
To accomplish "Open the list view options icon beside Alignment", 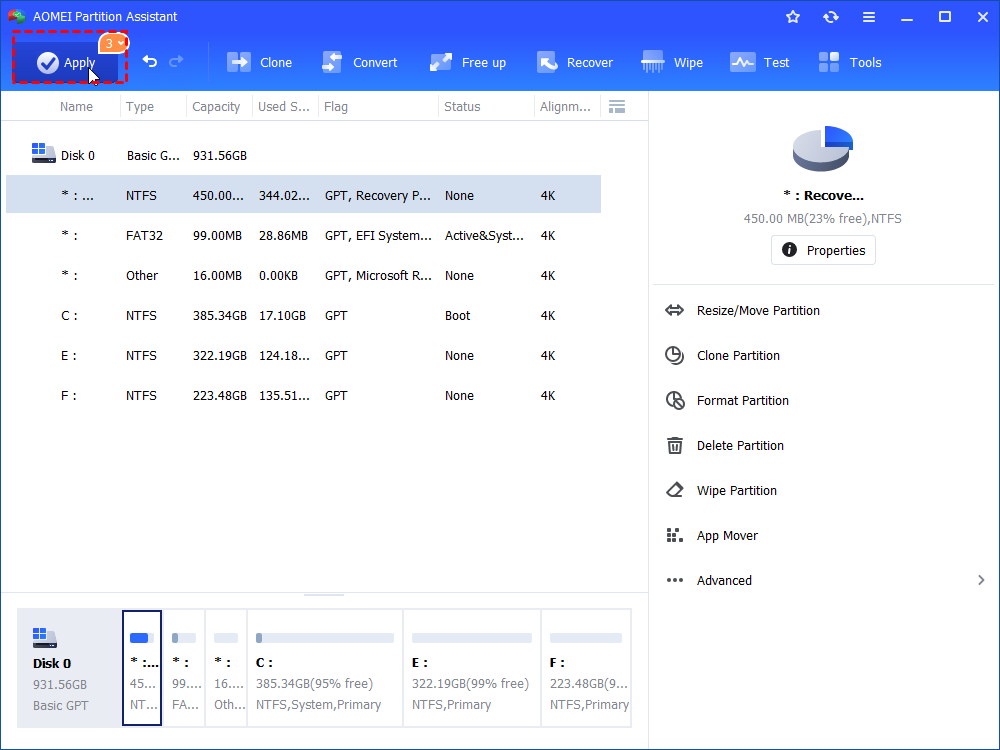I will tap(617, 106).
